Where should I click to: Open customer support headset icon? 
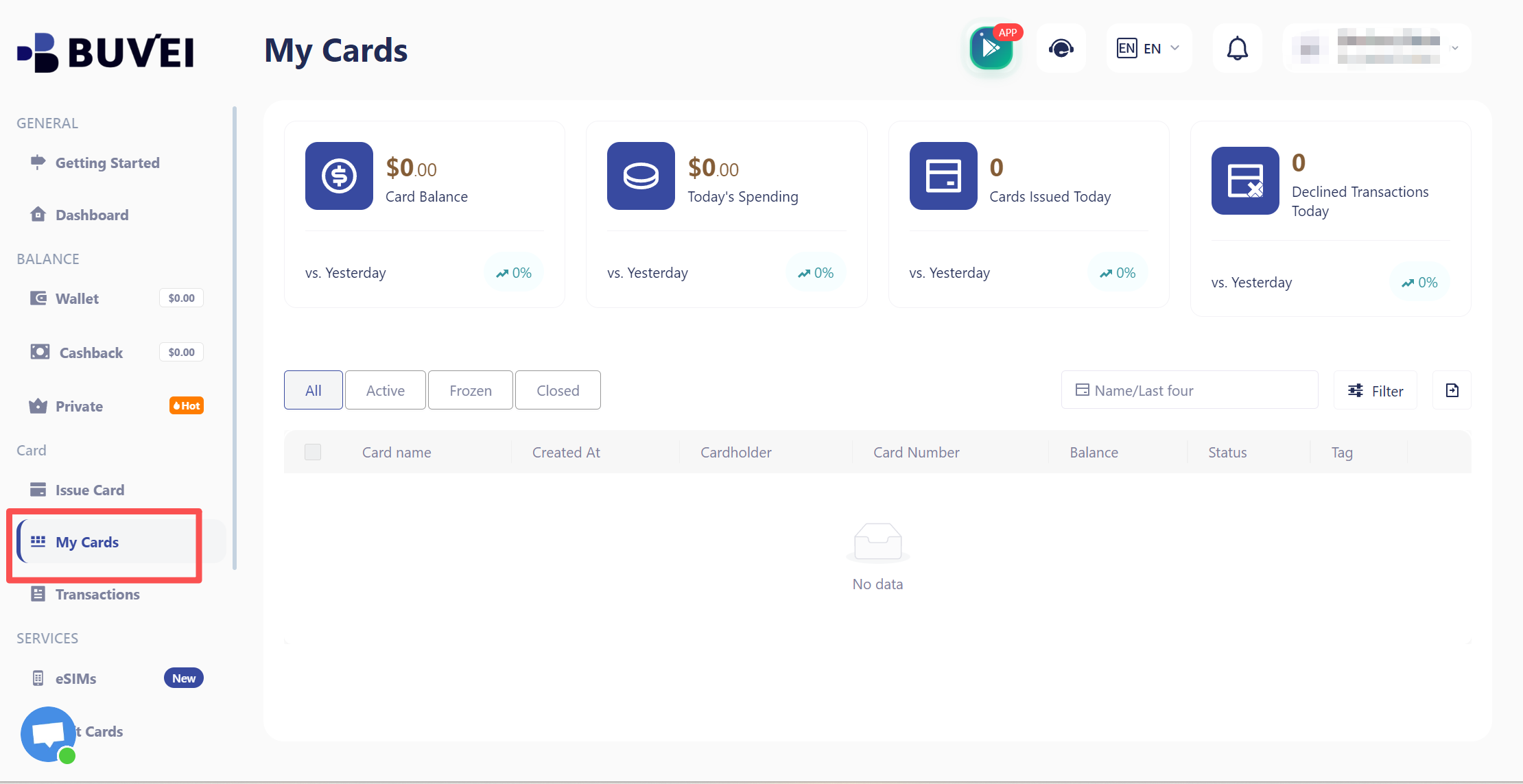(1061, 48)
